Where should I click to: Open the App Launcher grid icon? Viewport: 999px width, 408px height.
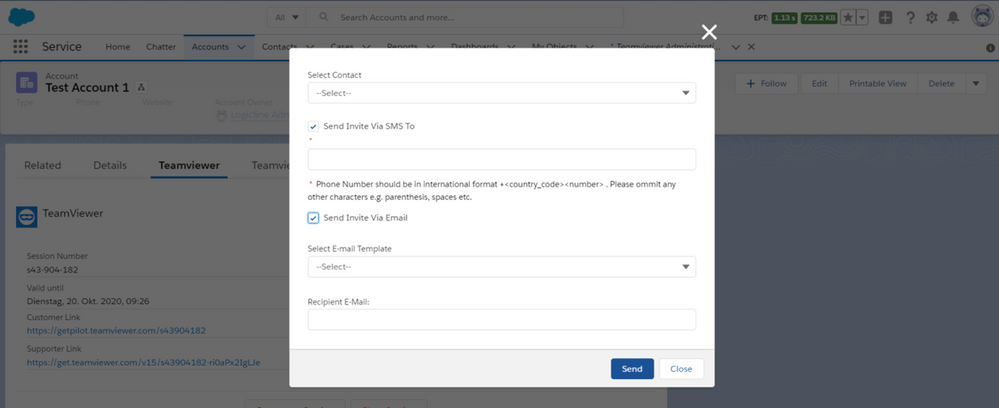pyautogui.click(x=20, y=47)
